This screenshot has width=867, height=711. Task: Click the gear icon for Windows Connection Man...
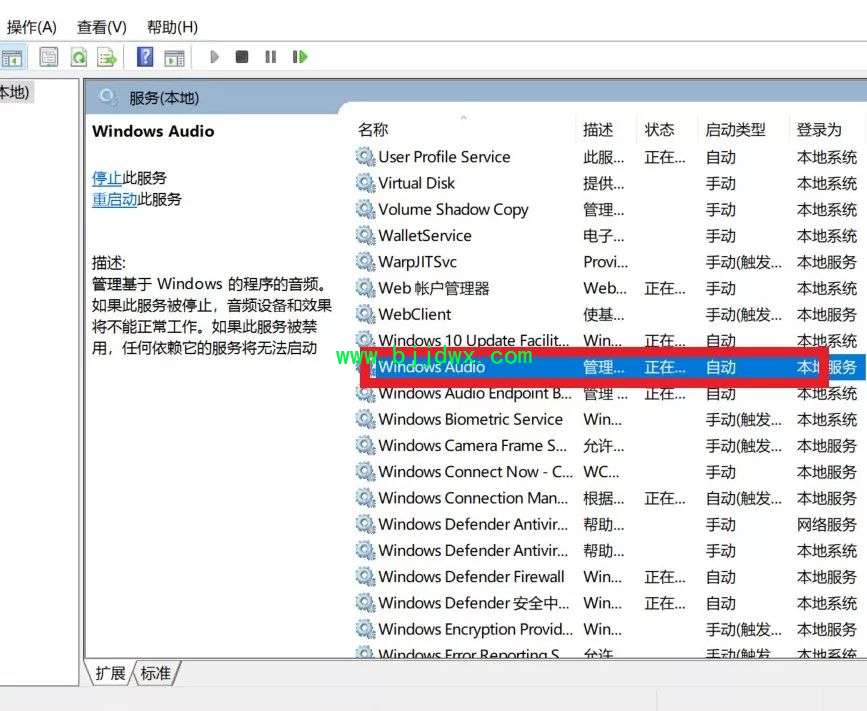pos(365,498)
